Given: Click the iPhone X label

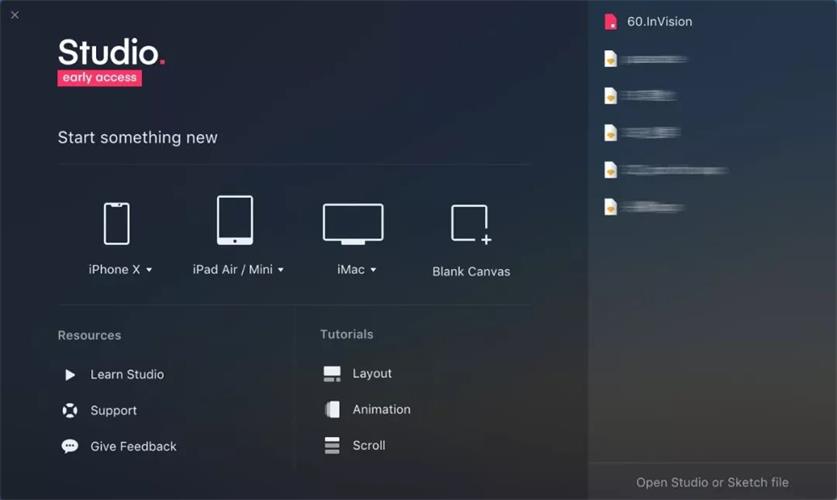Looking at the screenshot, I should (x=114, y=269).
